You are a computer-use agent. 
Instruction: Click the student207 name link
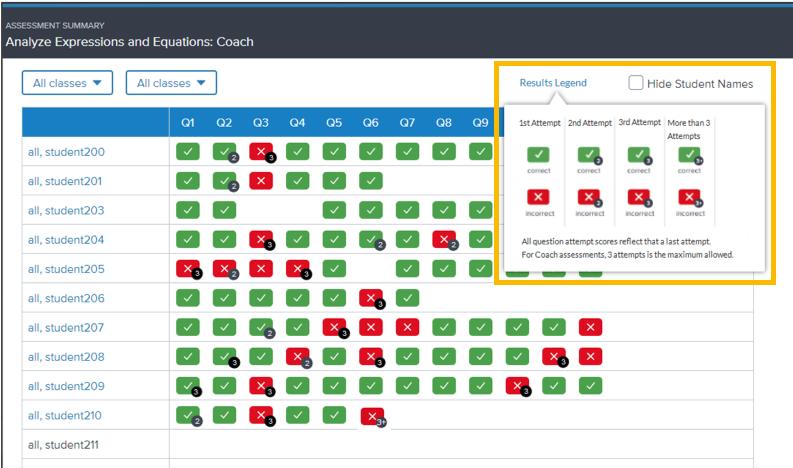(x=66, y=328)
